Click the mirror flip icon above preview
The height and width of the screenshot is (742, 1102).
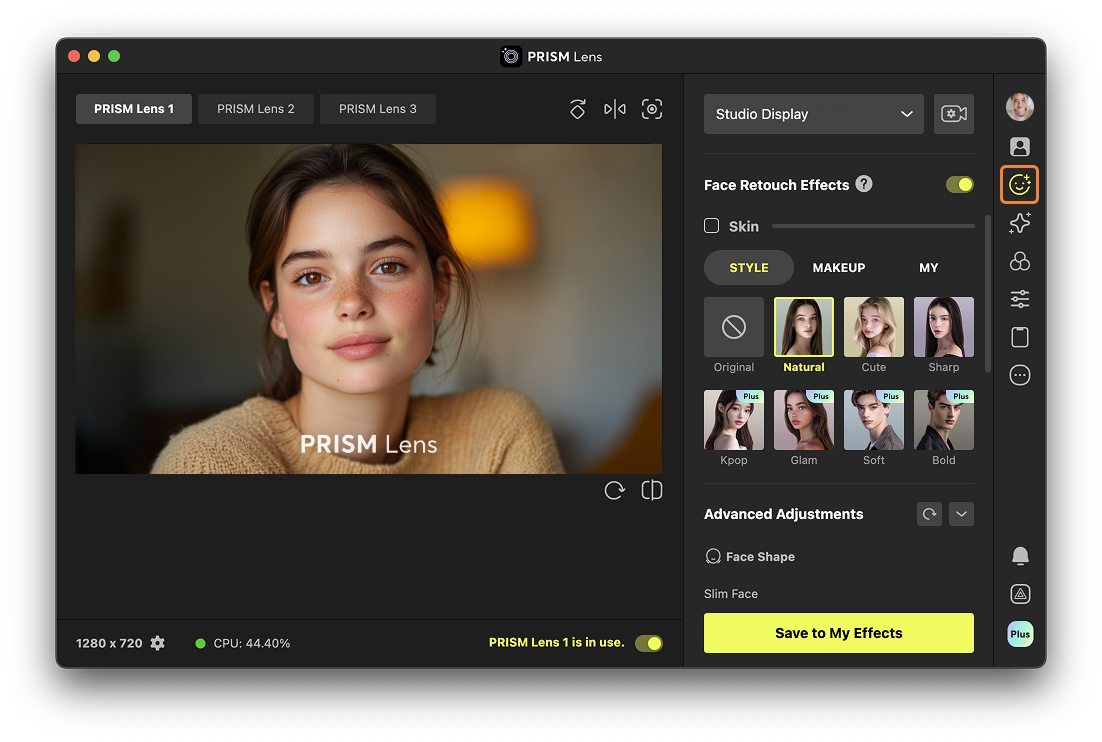(615, 109)
